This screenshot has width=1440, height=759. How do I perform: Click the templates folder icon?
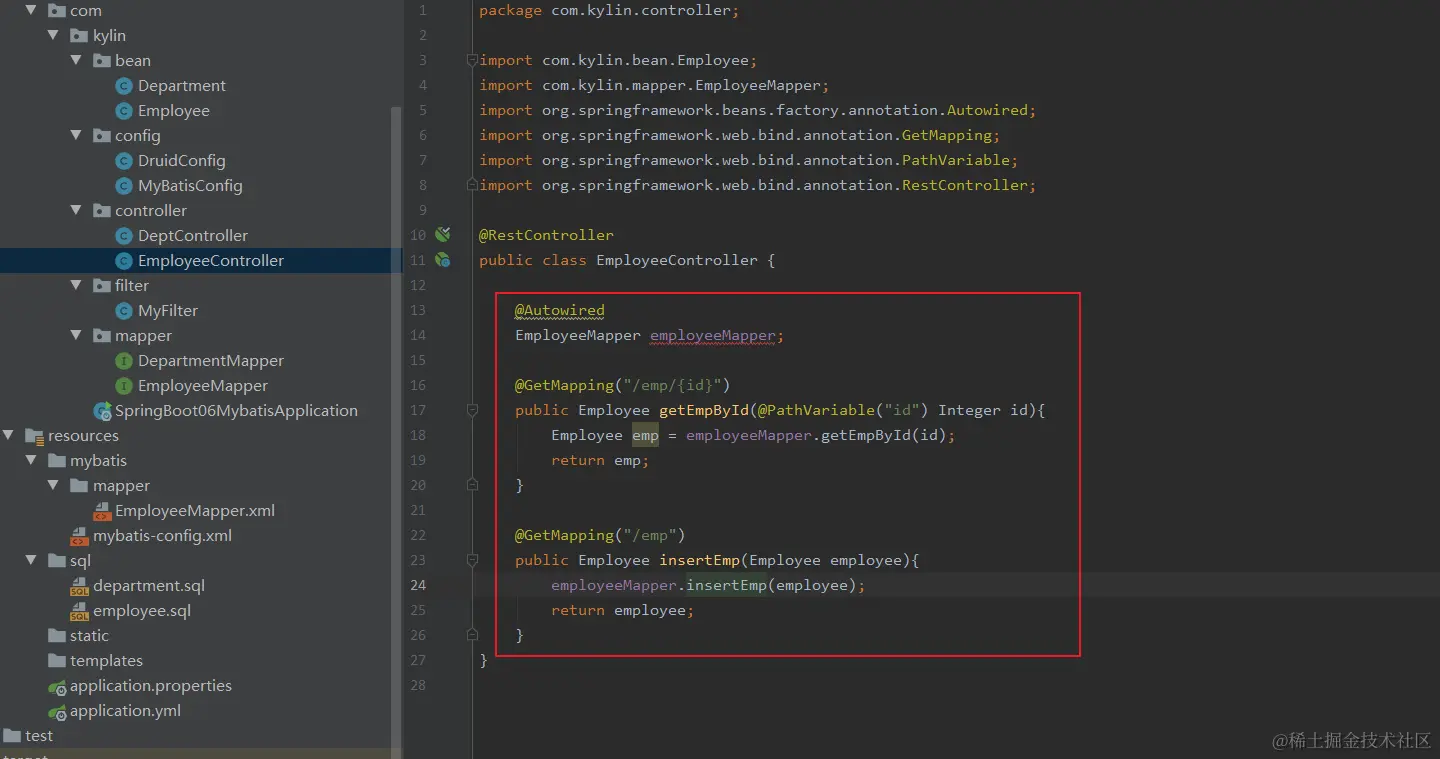tap(57, 661)
